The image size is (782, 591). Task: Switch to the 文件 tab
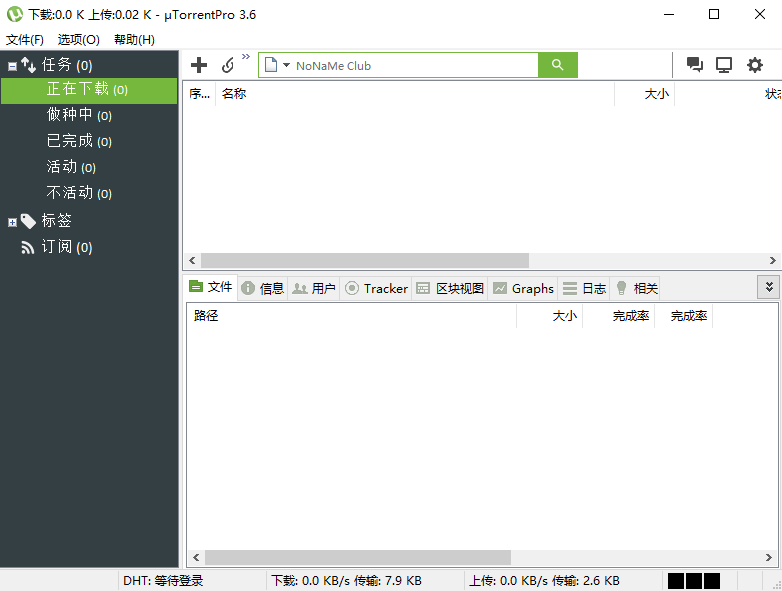click(211, 287)
